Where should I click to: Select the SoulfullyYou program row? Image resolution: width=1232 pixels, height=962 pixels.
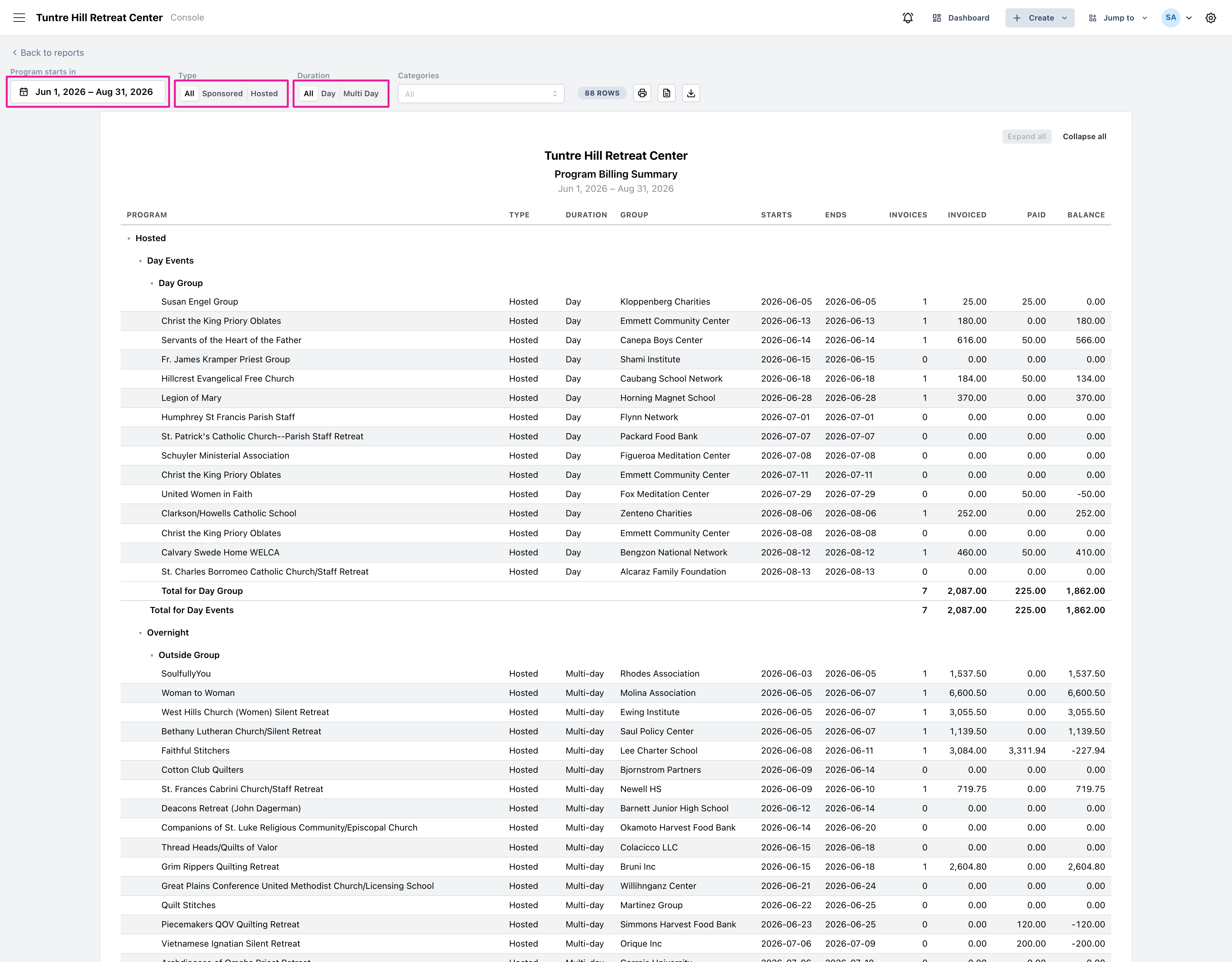(615, 674)
